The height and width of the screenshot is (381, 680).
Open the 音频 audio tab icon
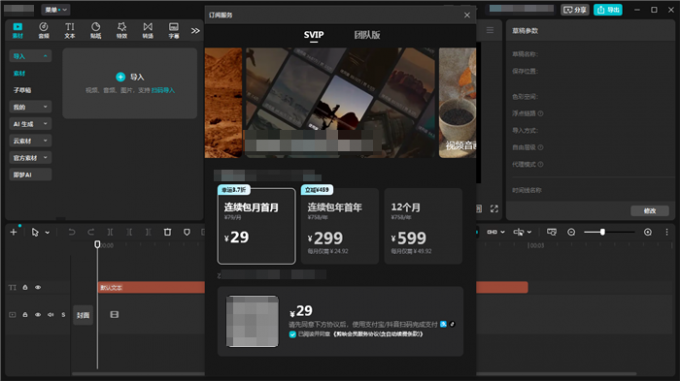44,30
